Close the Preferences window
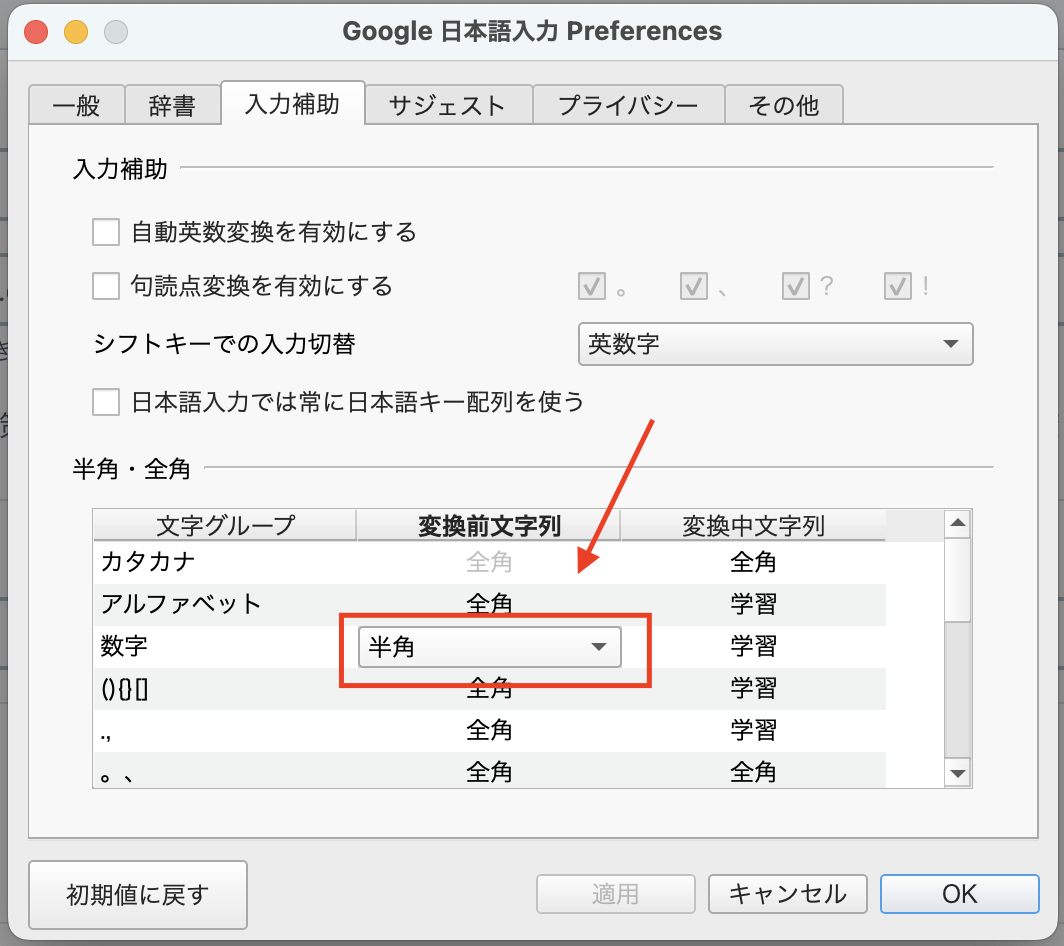This screenshot has width=1064, height=946. pyautogui.click(x=36, y=32)
